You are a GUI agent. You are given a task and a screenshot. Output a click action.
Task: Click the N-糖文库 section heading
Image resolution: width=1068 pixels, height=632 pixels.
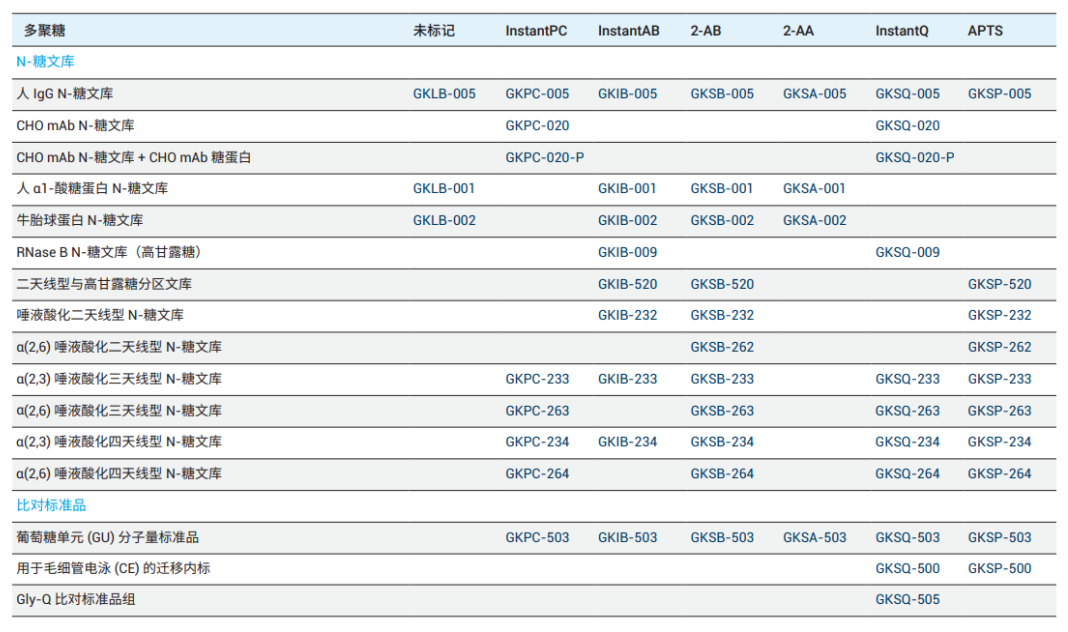click(x=45, y=62)
